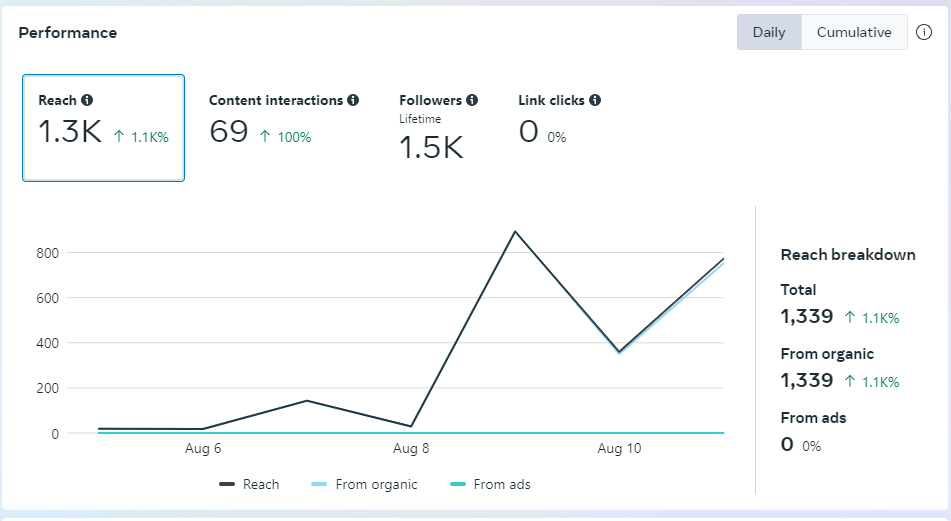The image size is (951, 521).
Task: Click the Aug 10 axis label
Action: tap(619, 449)
